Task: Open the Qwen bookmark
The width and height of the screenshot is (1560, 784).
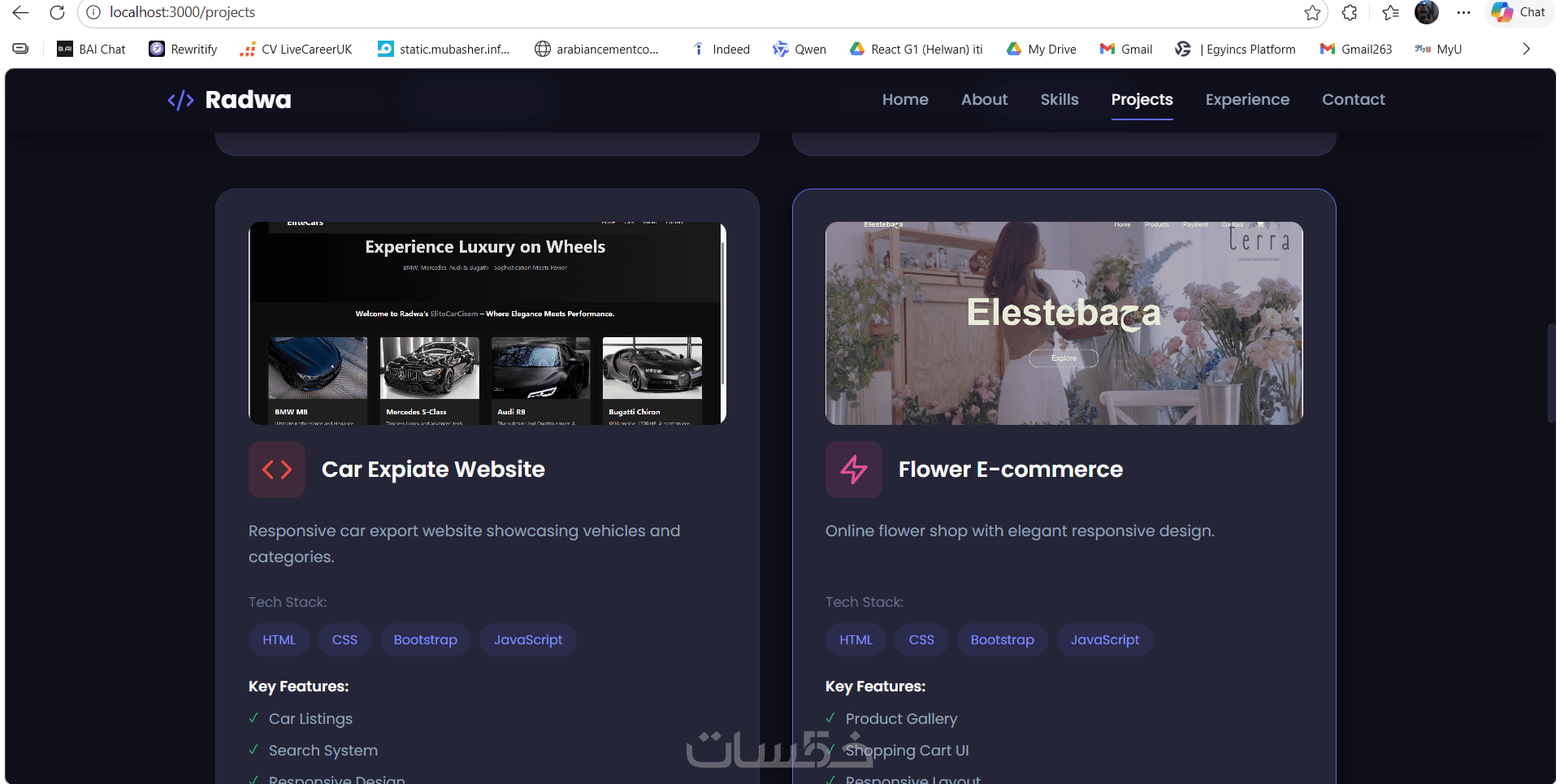Action: click(799, 49)
